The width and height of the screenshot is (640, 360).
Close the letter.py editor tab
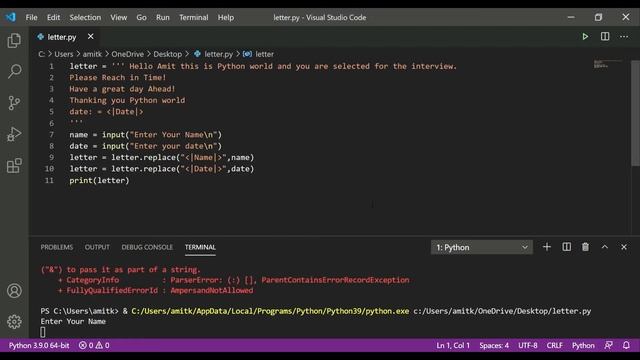point(91,37)
